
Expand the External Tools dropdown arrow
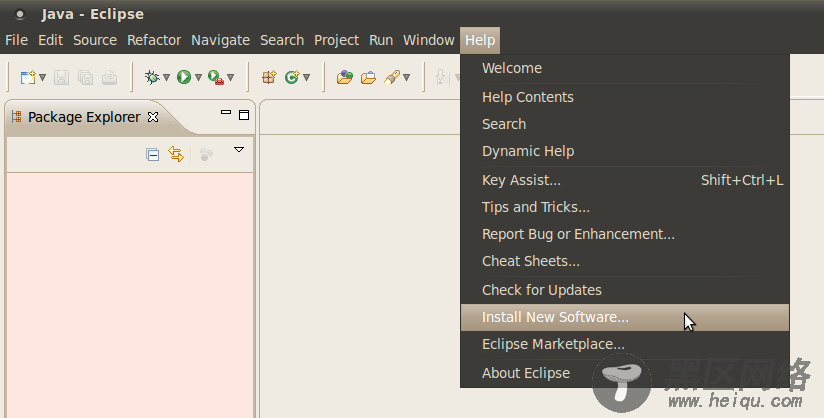point(230,78)
